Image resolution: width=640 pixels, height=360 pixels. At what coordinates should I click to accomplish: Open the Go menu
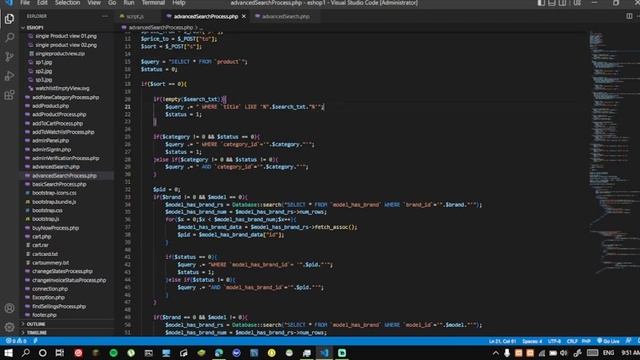[112, 3]
